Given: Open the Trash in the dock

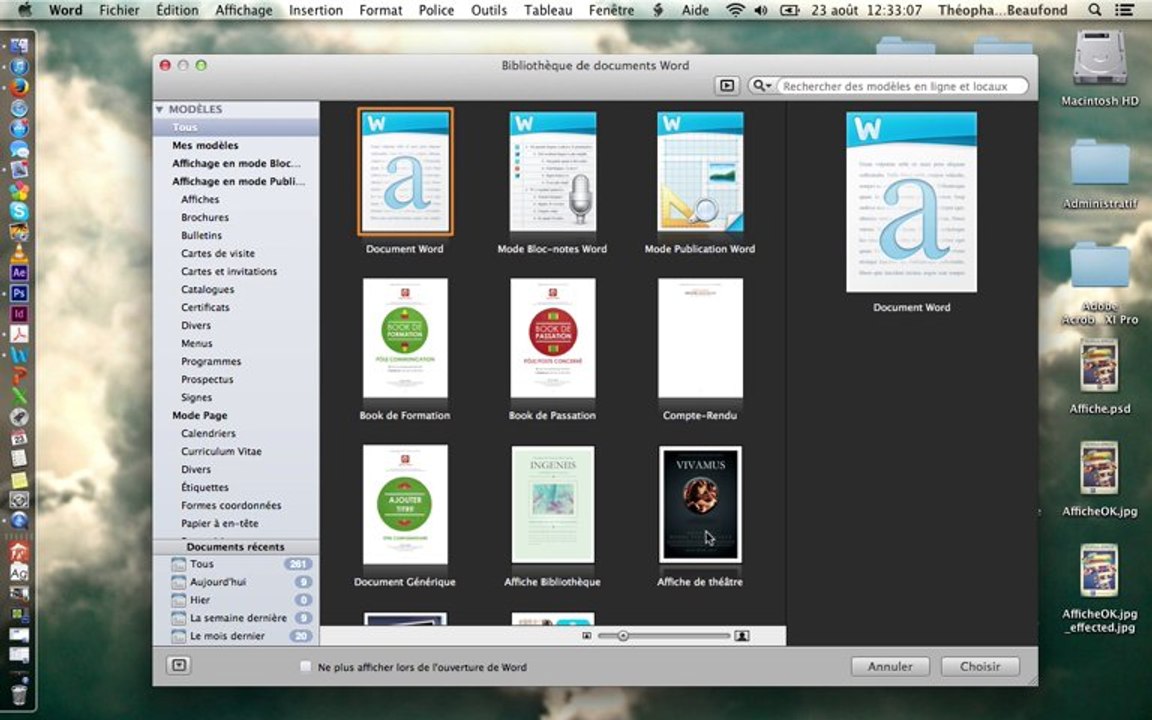Looking at the screenshot, I should coord(19,694).
